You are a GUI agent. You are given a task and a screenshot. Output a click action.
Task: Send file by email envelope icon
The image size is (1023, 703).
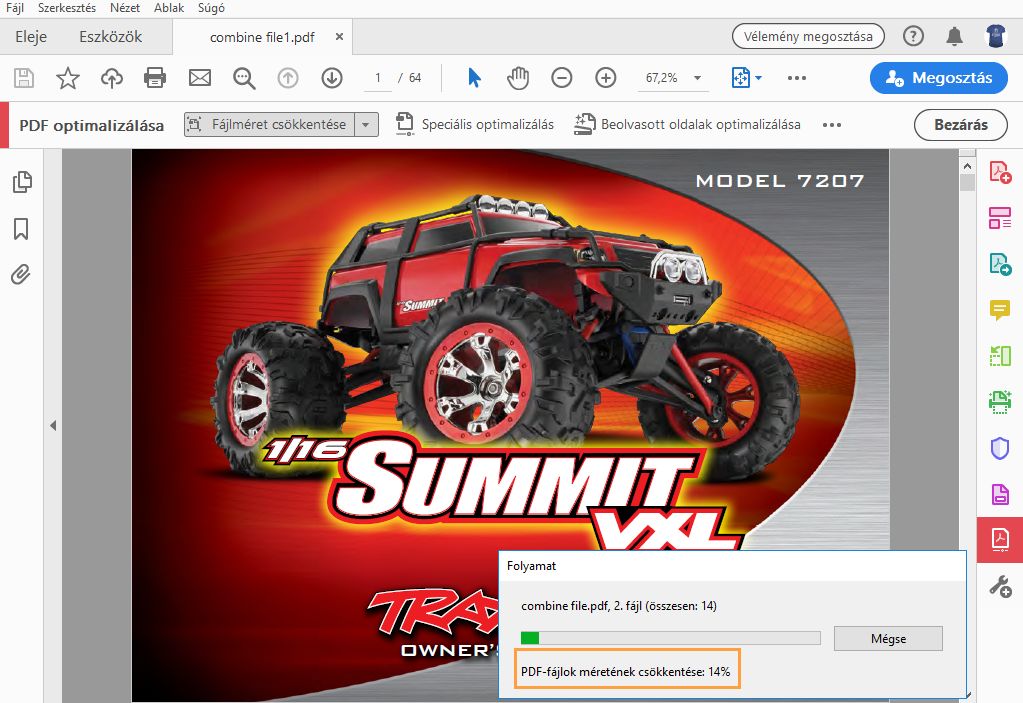click(x=200, y=78)
